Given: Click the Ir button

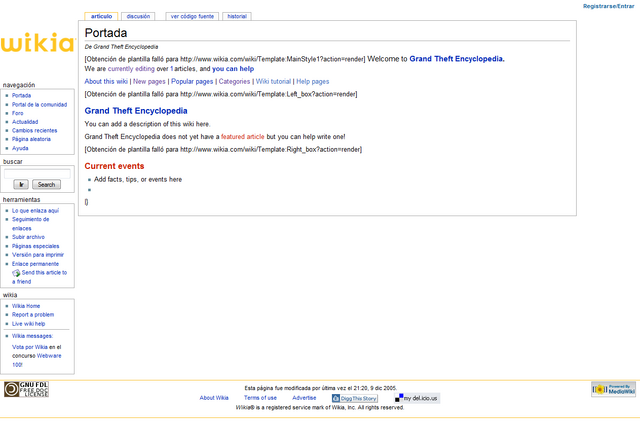Looking at the screenshot, I should [21, 185].
